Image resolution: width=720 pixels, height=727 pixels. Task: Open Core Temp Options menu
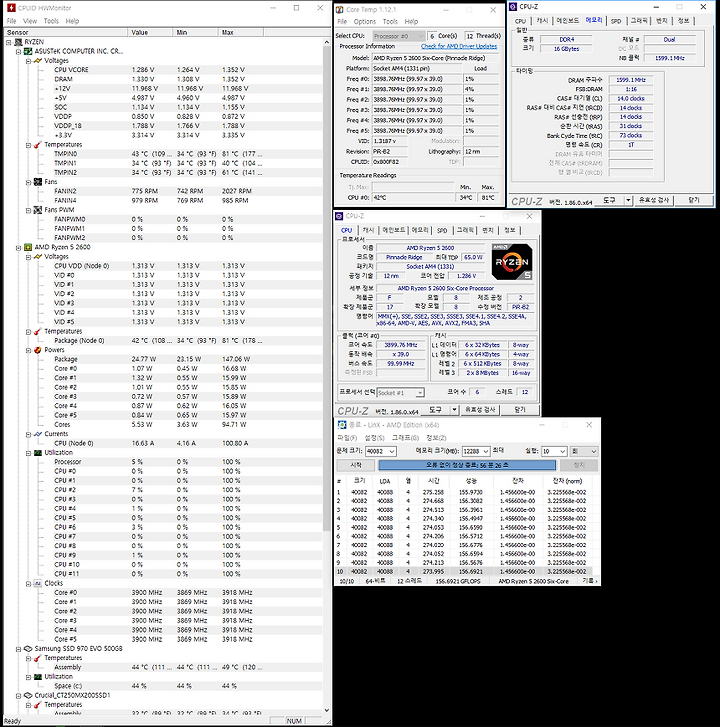pos(364,21)
